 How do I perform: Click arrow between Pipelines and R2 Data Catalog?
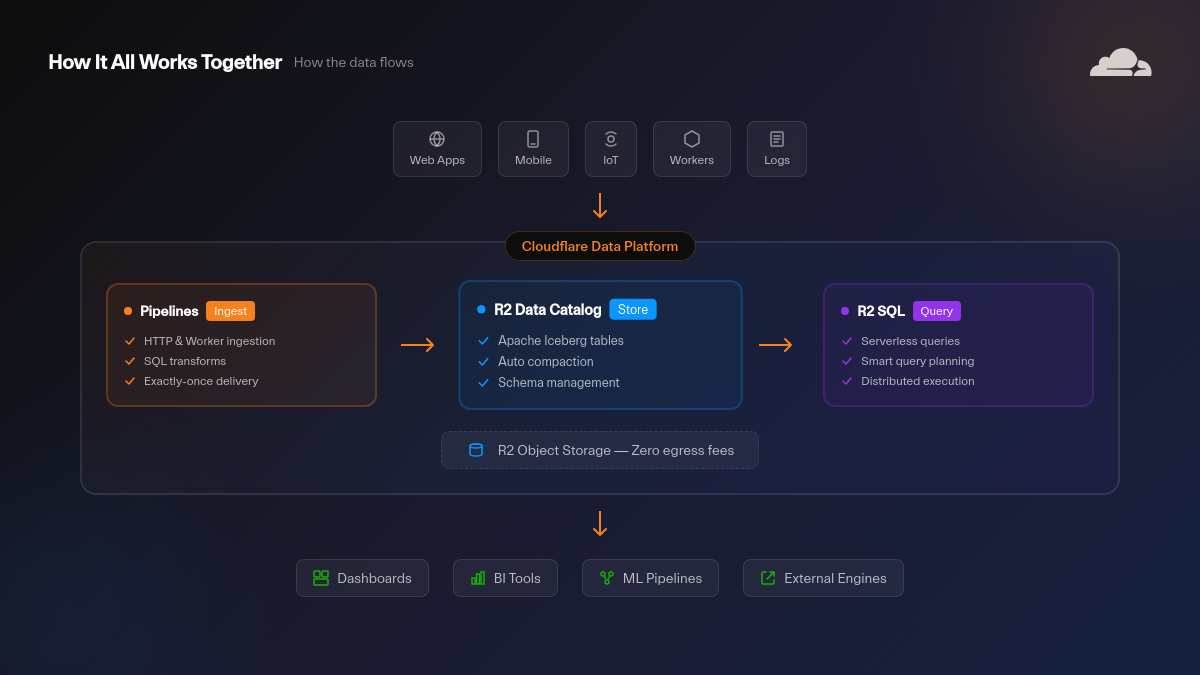[x=417, y=345]
